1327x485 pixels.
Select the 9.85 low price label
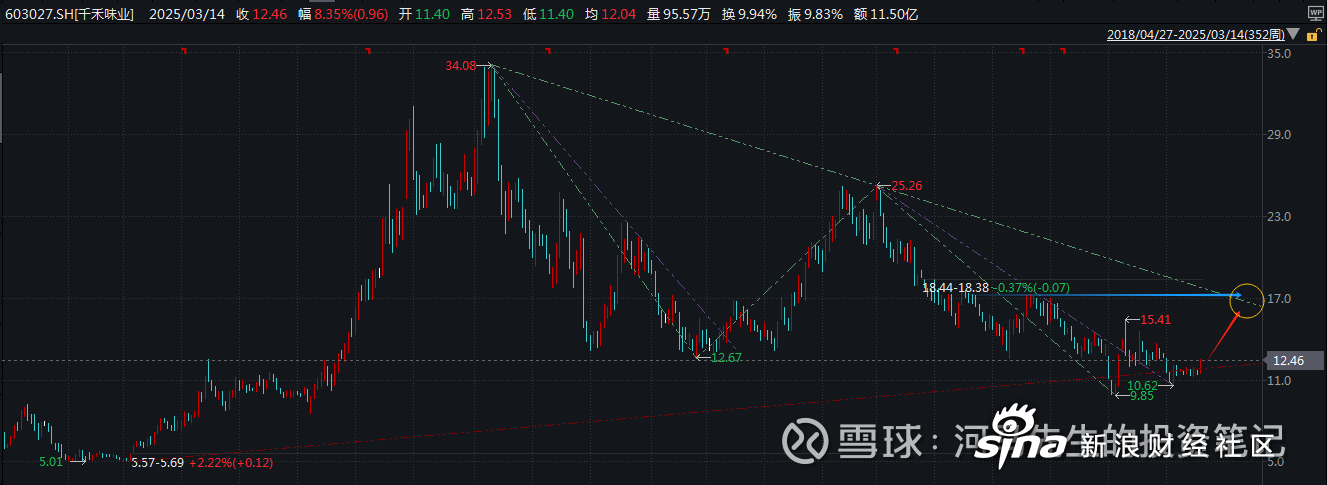(1143, 396)
